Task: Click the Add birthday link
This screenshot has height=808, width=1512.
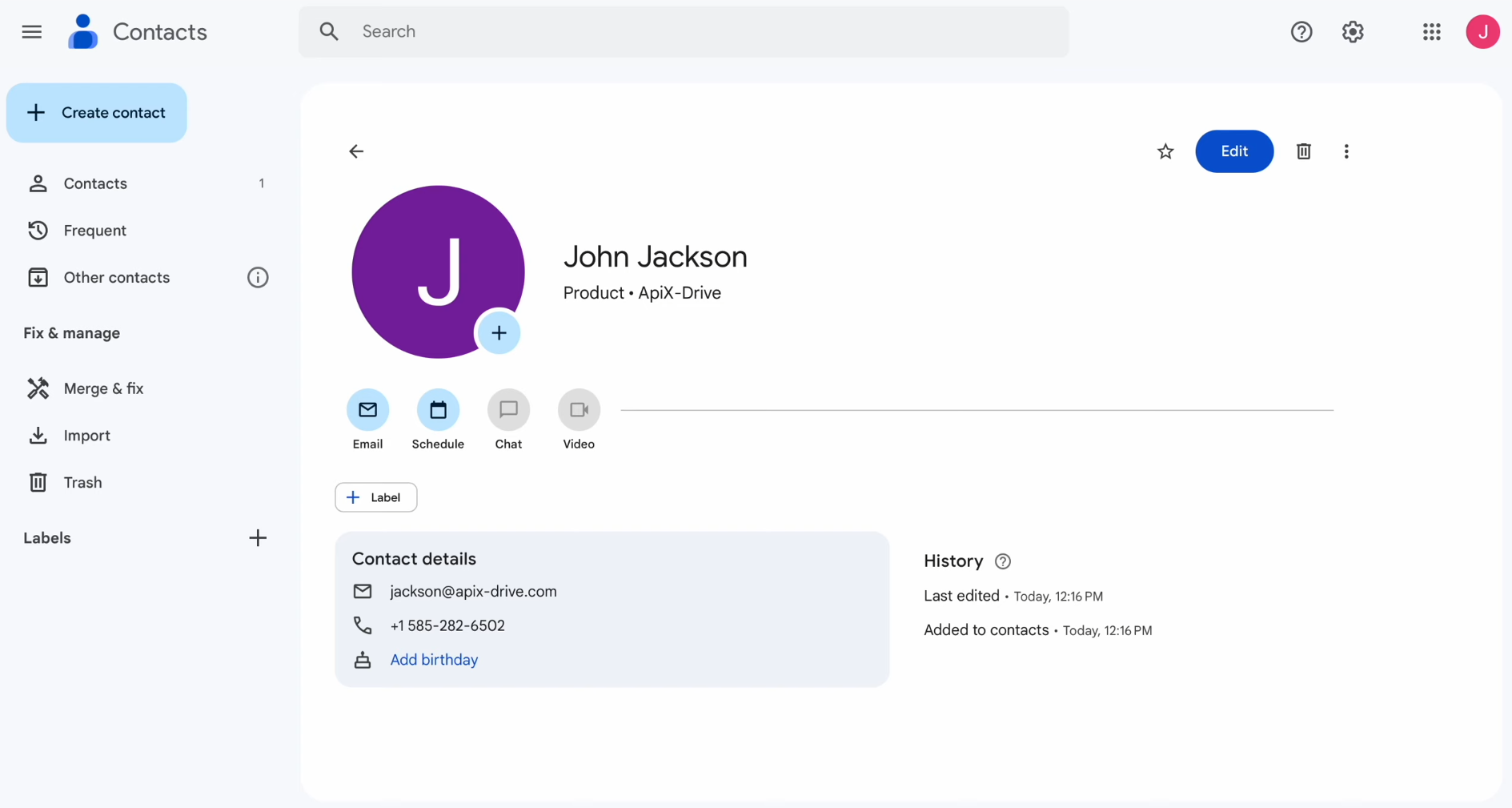Action: click(434, 659)
